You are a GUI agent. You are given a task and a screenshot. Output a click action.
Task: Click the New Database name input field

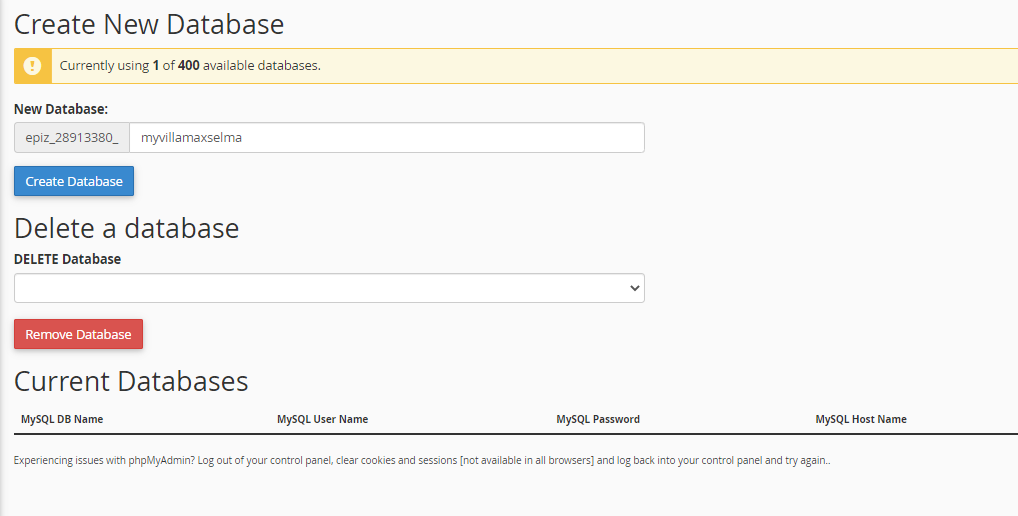[x=386, y=138]
